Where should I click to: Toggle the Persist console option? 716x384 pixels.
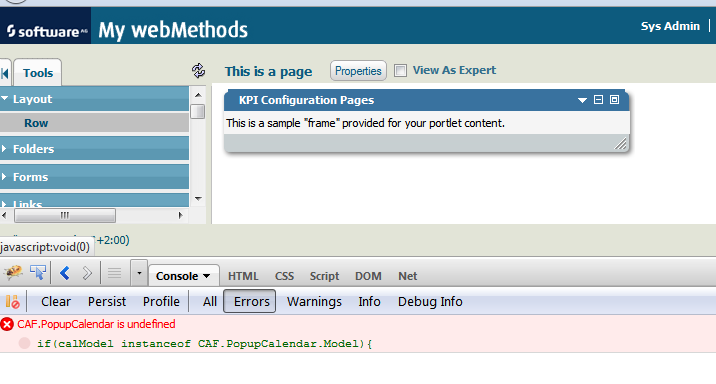[x=107, y=302]
